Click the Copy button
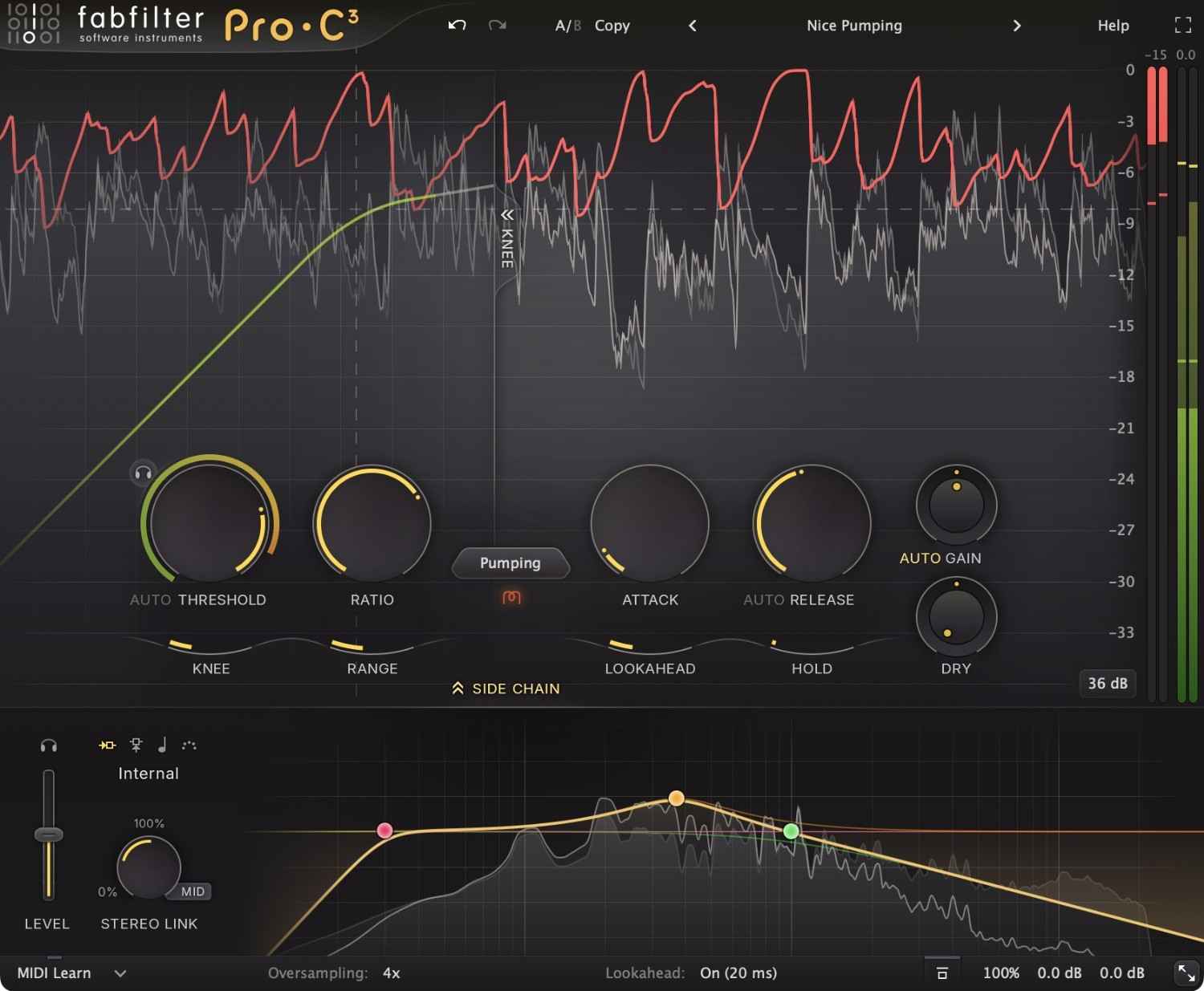 tap(612, 25)
